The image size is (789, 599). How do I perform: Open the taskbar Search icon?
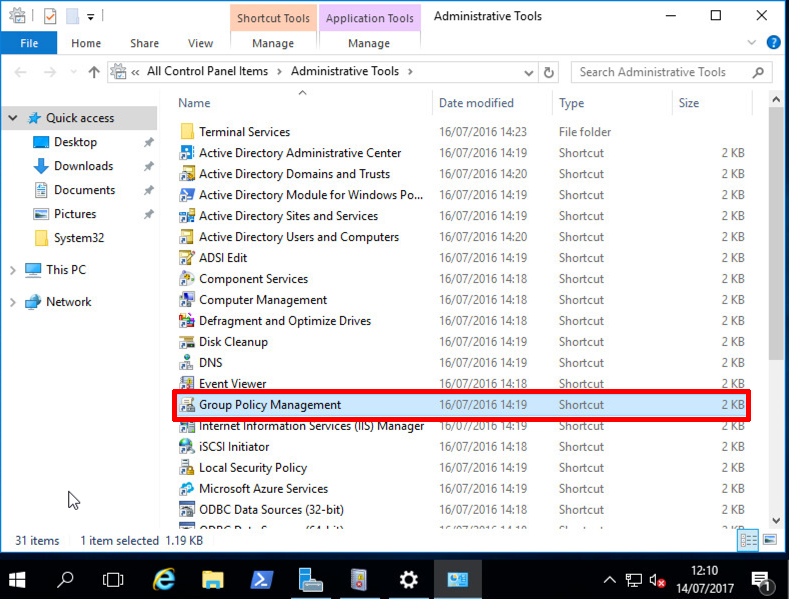[x=65, y=579]
